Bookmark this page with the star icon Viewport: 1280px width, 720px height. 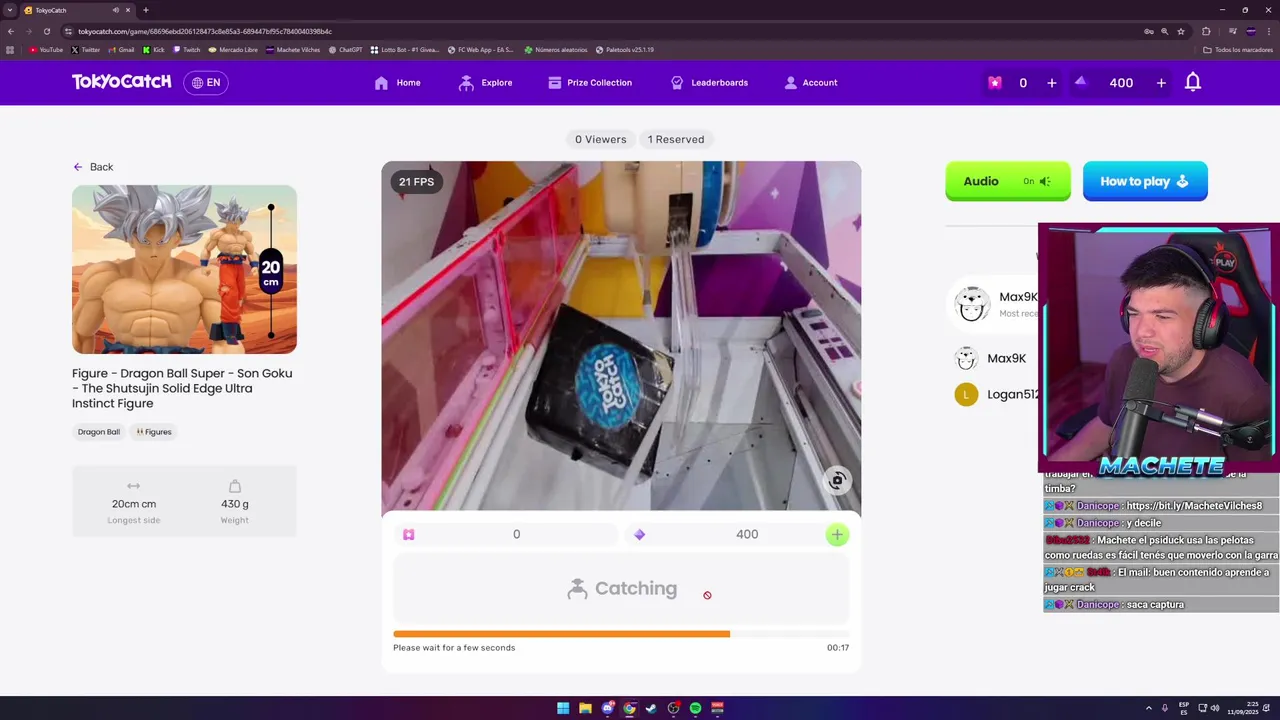[x=1181, y=31]
